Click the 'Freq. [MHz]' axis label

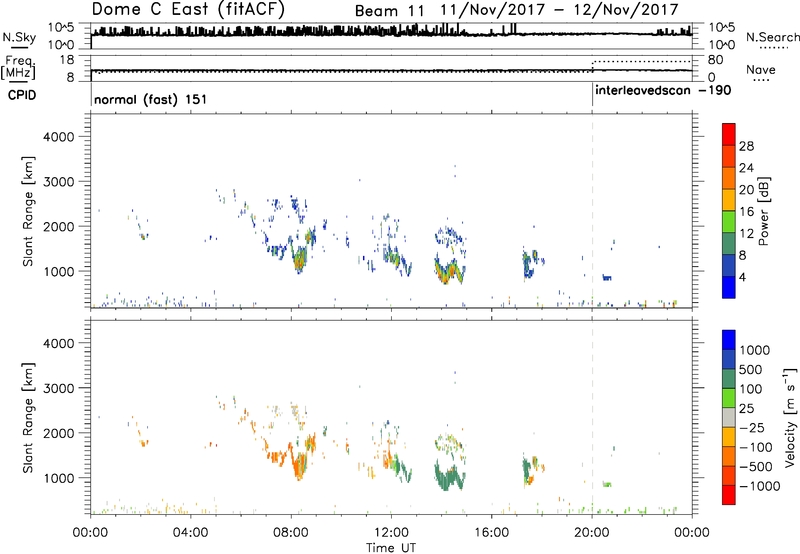[18, 67]
